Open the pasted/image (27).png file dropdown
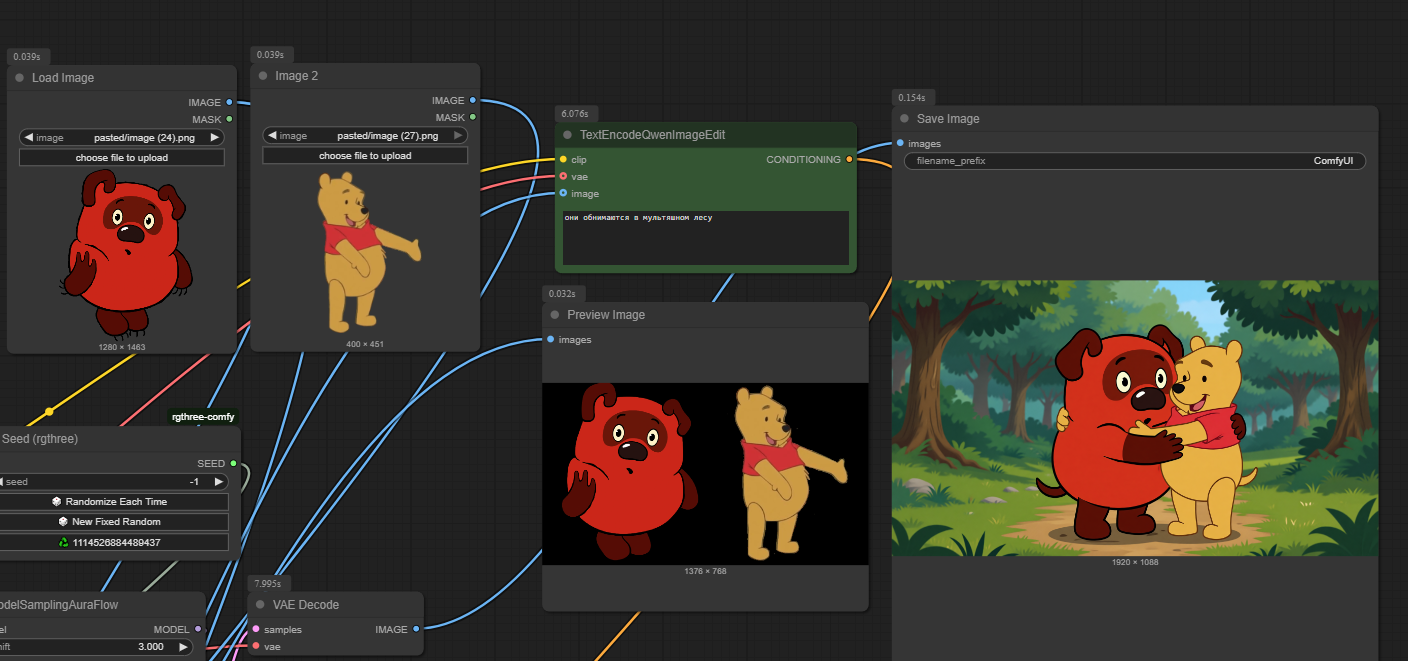This screenshot has height=661, width=1408. 365,136
